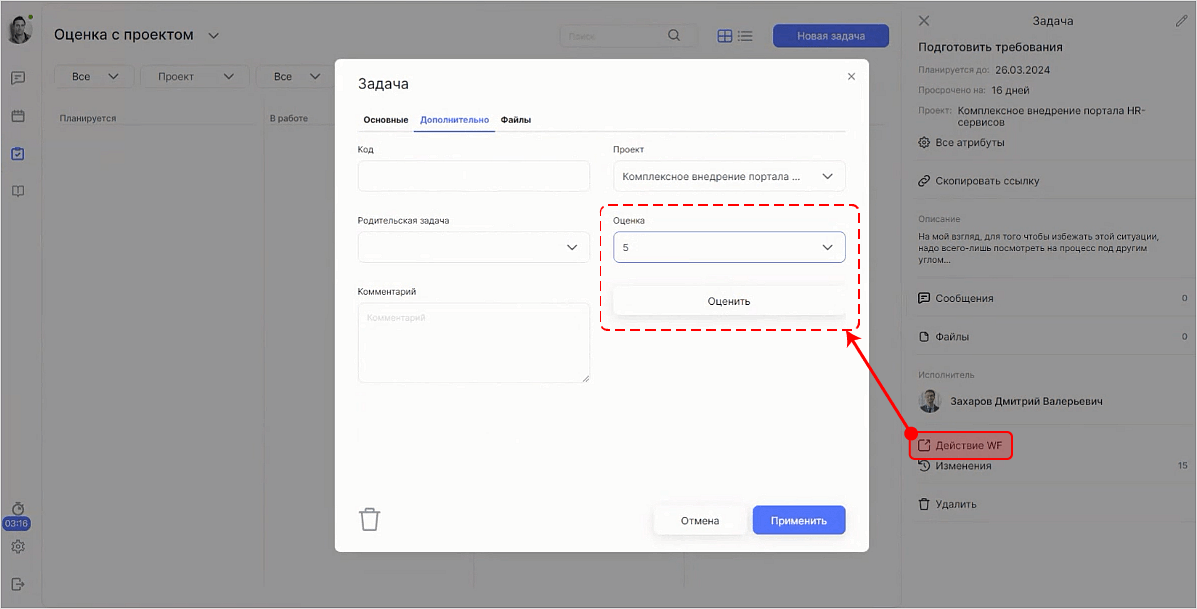1197x609 pixels.
Task: Delete the task using the trash icon
Action: click(x=369, y=518)
